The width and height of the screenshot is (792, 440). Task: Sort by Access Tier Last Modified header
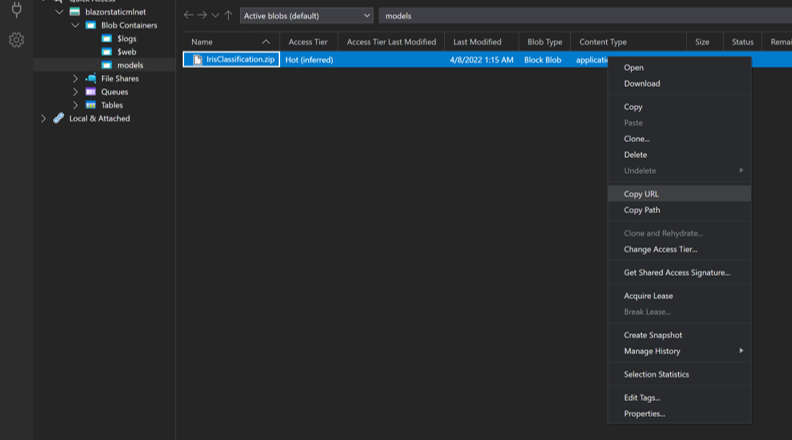[391, 42]
